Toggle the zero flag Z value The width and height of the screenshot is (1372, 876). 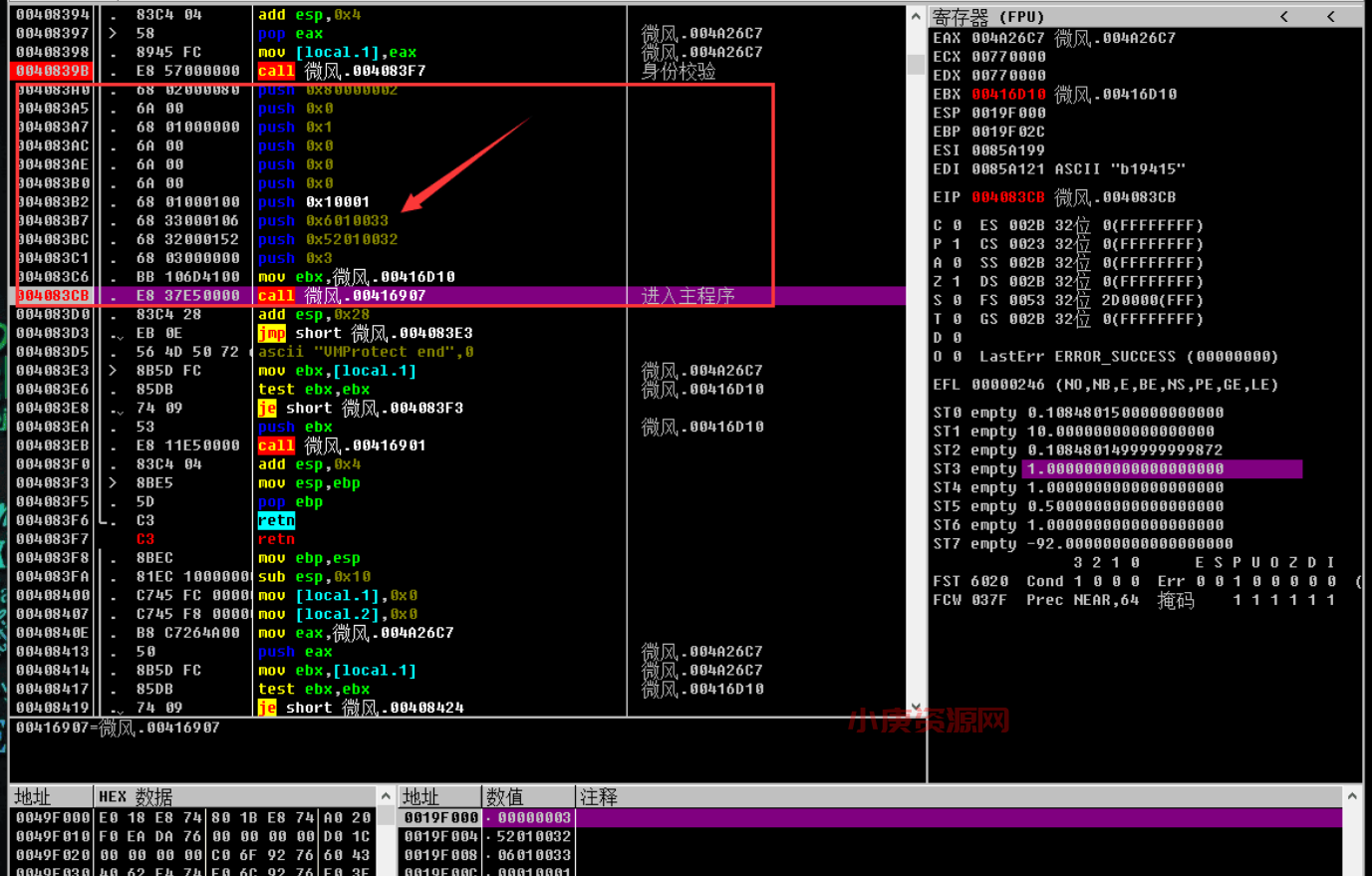coord(957,282)
